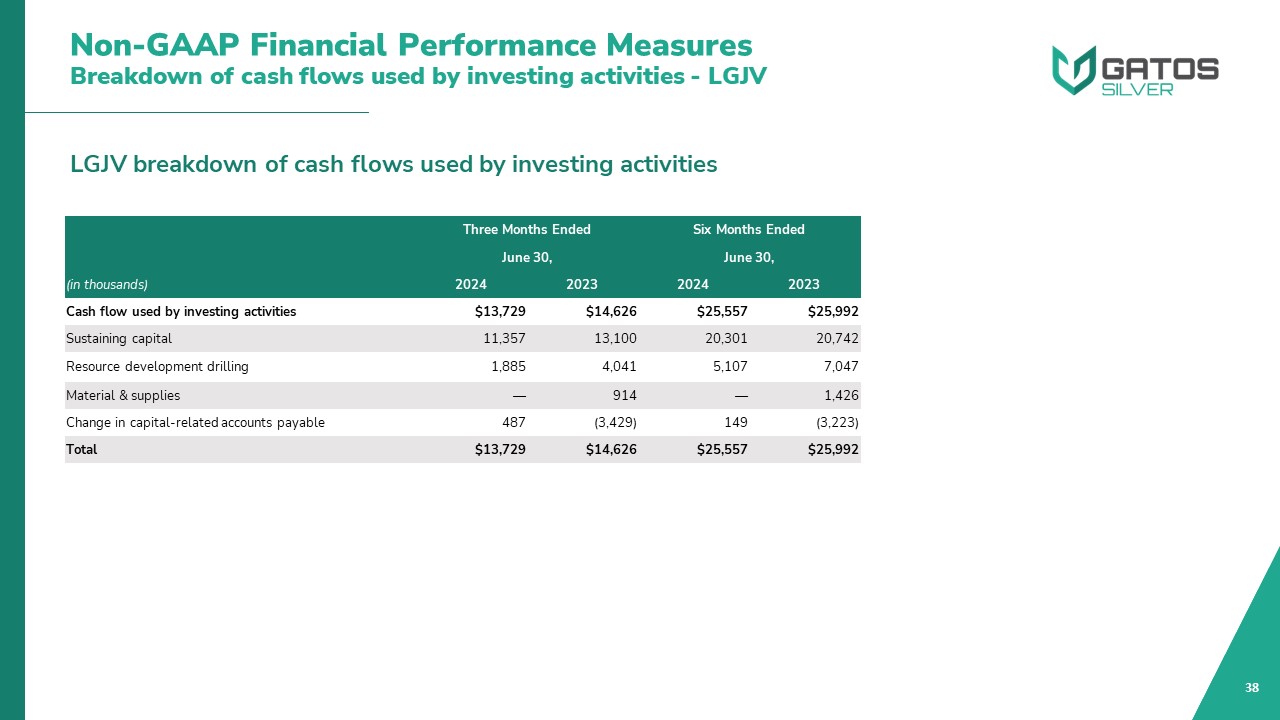Screen dimensions: 1280x720
Task: Select the 'Total' row label
Action: click(x=82, y=450)
